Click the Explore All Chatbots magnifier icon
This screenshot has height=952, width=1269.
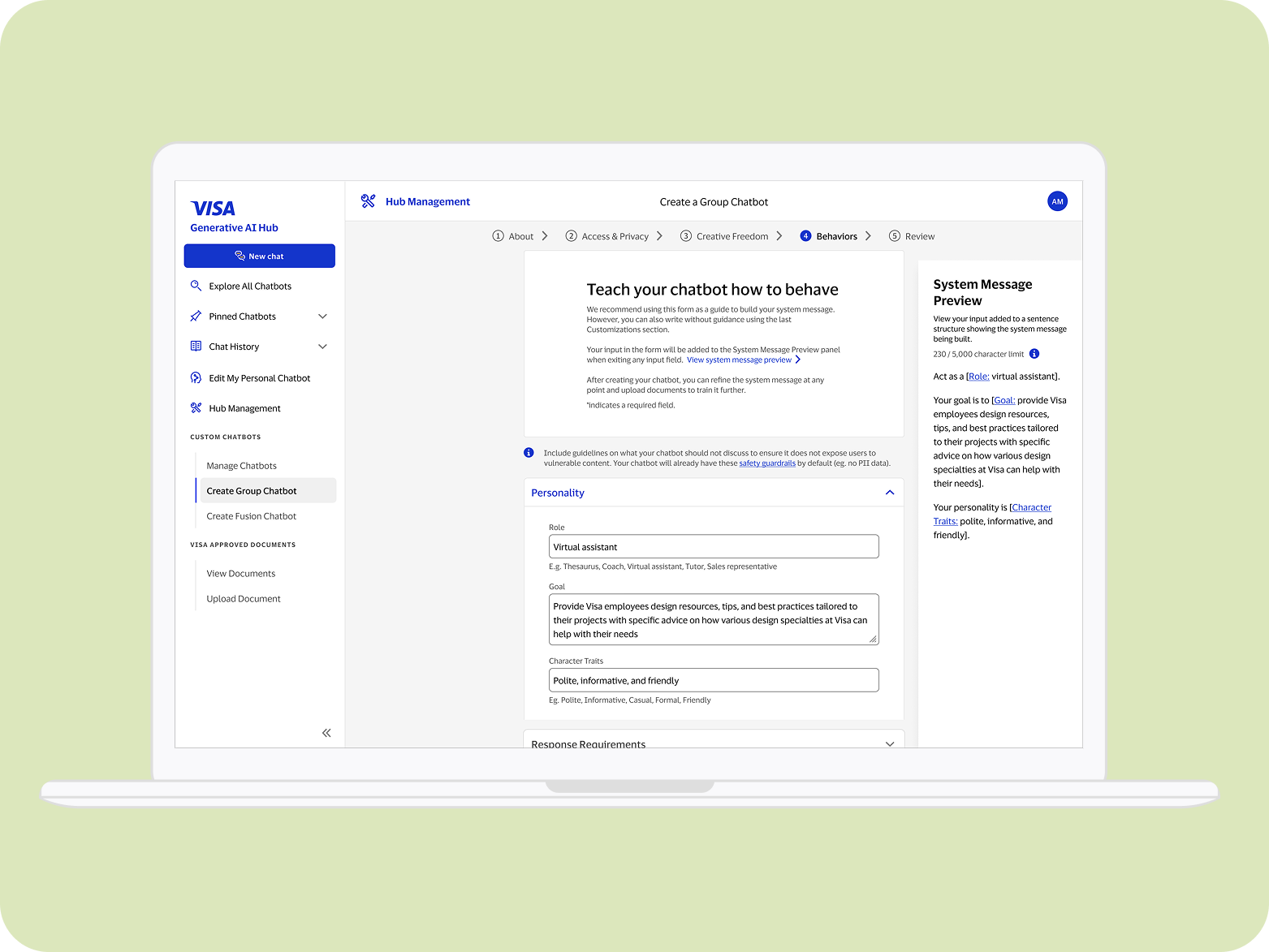pos(196,286)
